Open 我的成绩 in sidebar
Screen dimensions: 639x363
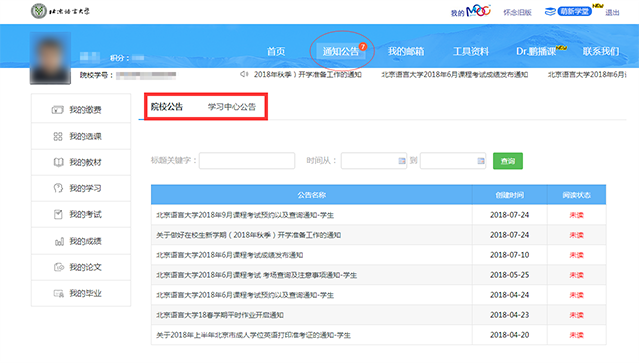tap(81, 241)
